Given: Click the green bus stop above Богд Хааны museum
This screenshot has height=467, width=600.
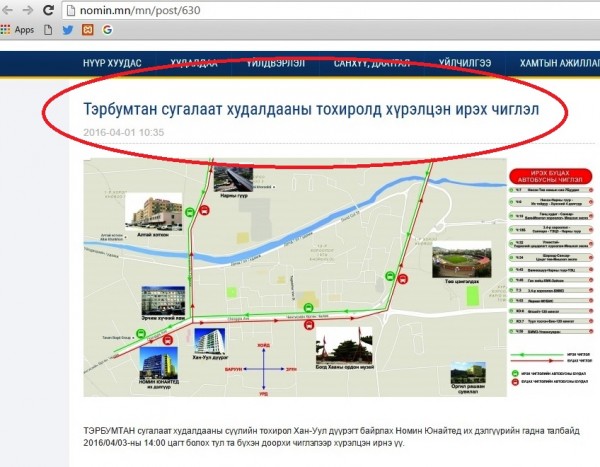Looking at the screenshot, I should coord(308,307).
